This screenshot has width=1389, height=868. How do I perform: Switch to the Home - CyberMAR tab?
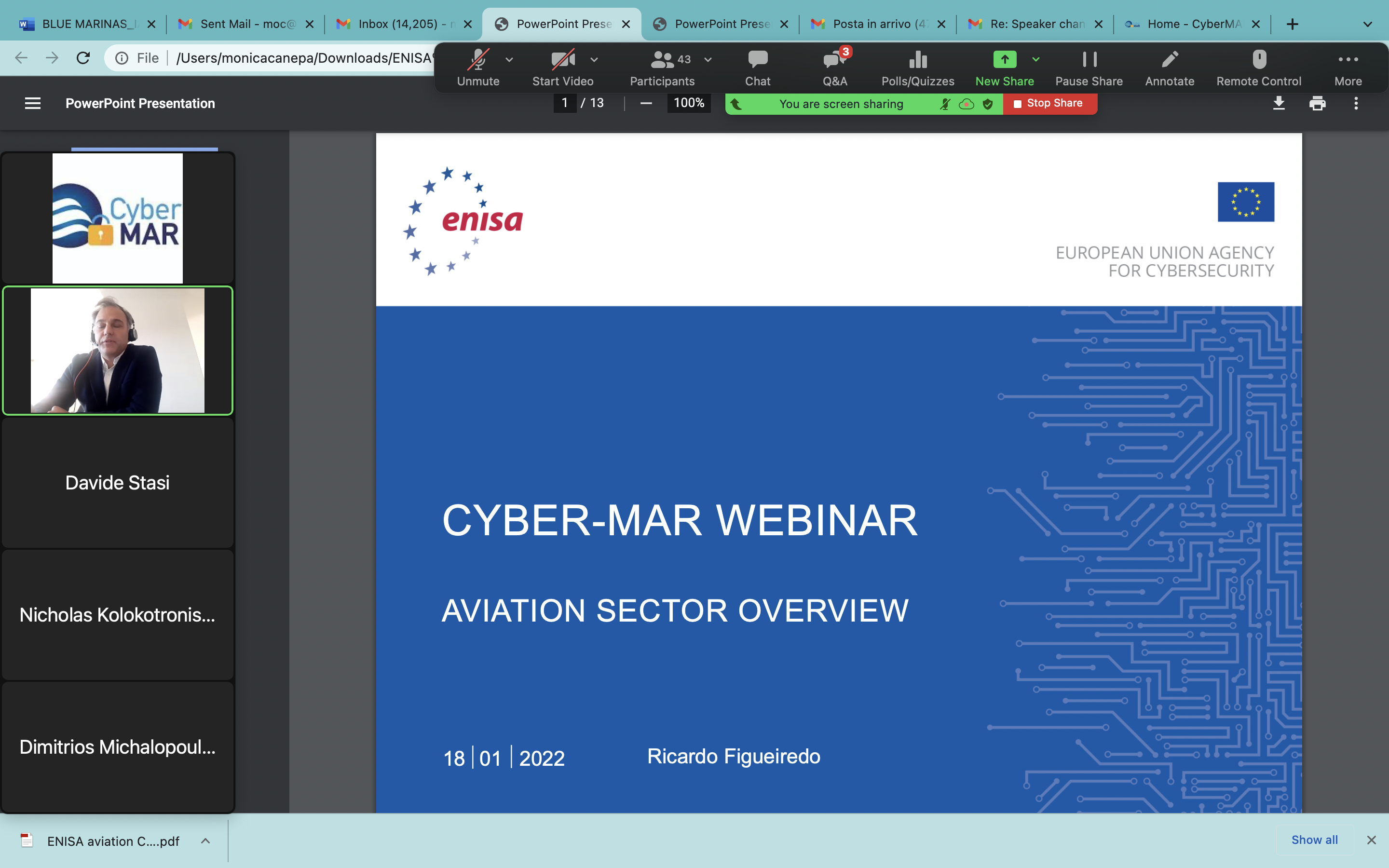pyautogui.click(x=1193, y=24)
